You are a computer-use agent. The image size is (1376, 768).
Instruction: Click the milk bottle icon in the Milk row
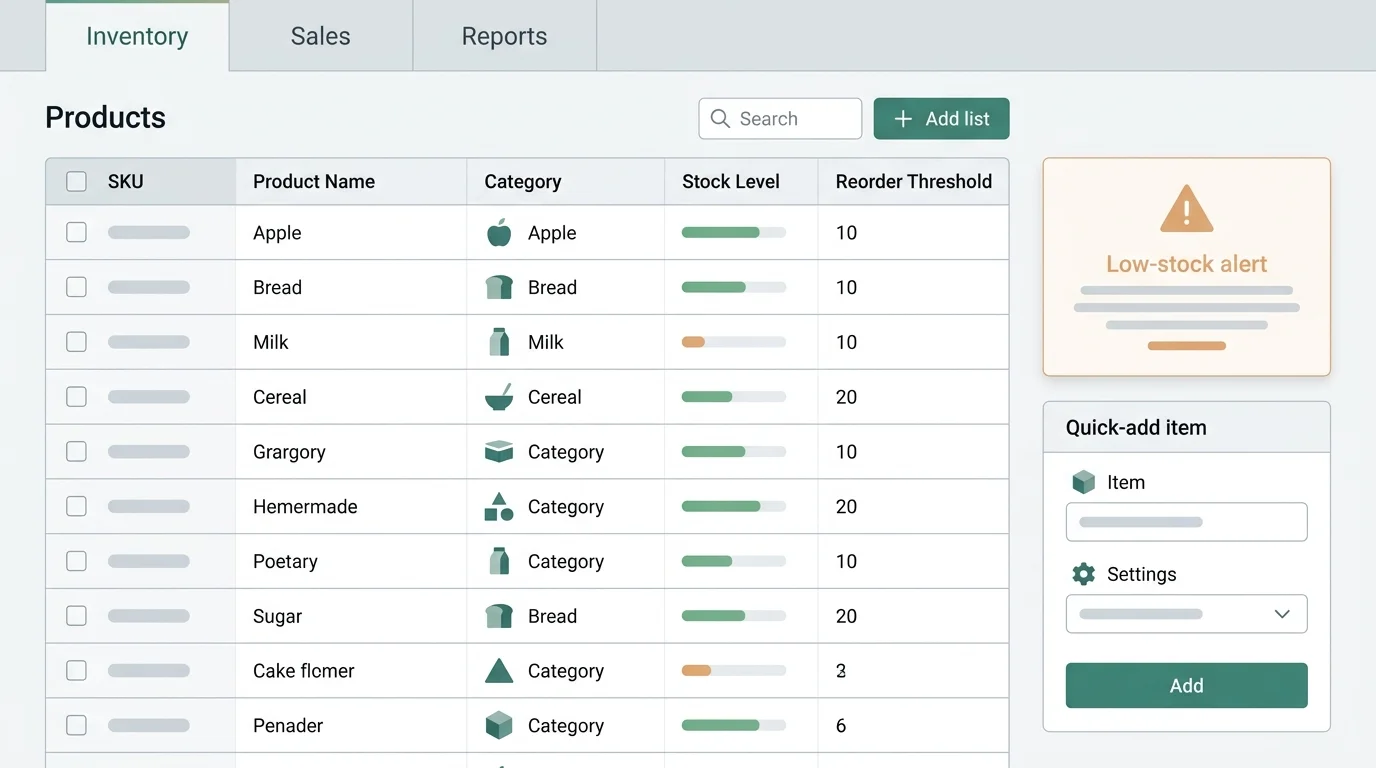pyautogui.click(x=499, y=342)
